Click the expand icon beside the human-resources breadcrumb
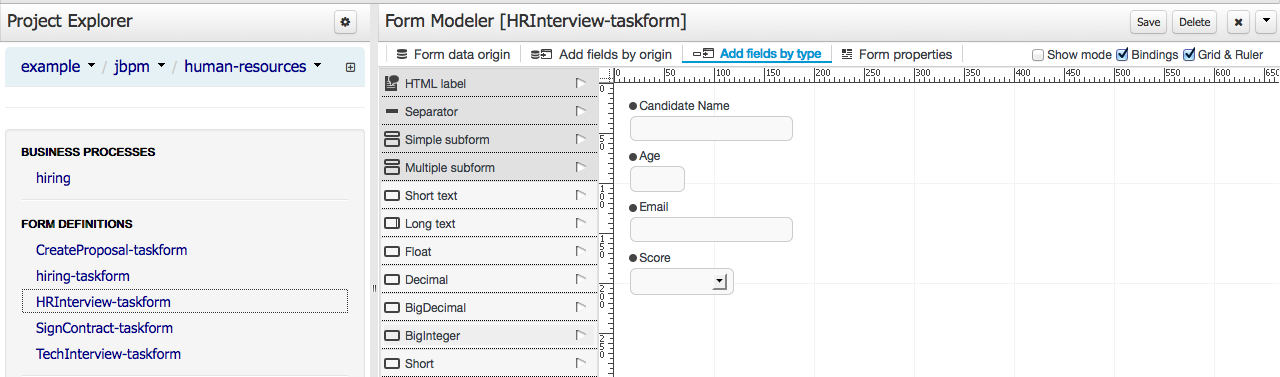 tap(350, 67)
